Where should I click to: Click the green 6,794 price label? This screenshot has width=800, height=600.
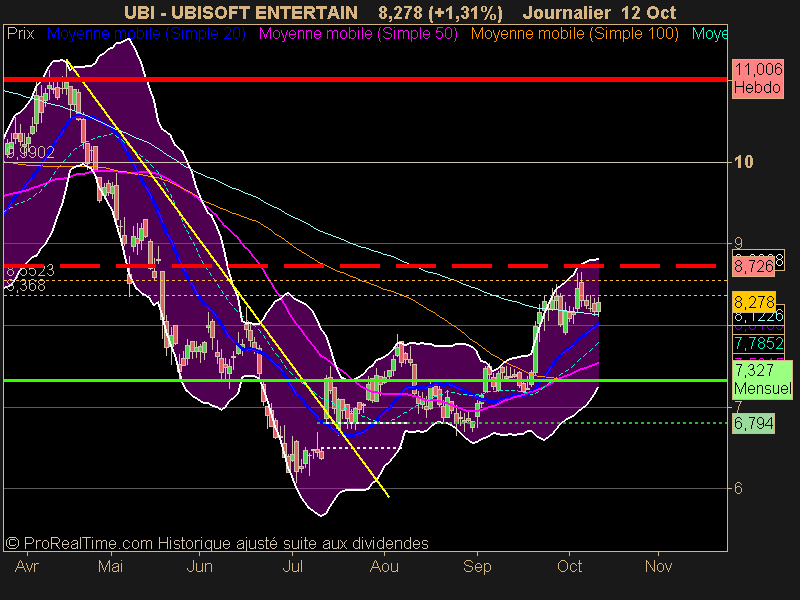[x=754, y=423]
